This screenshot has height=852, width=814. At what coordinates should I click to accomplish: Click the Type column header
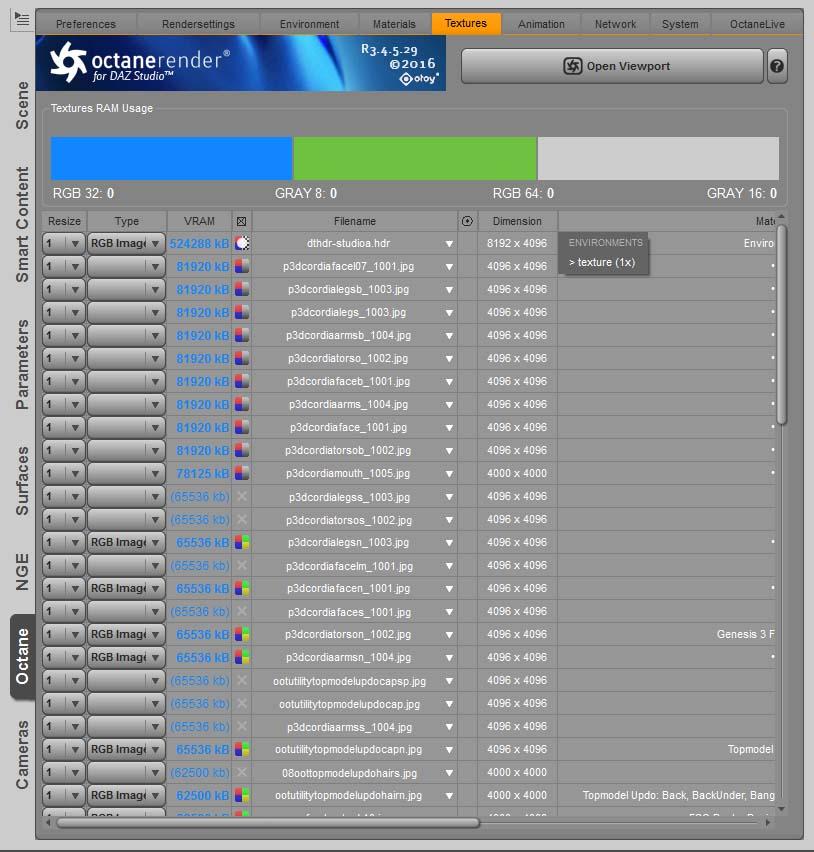[127, 221]
